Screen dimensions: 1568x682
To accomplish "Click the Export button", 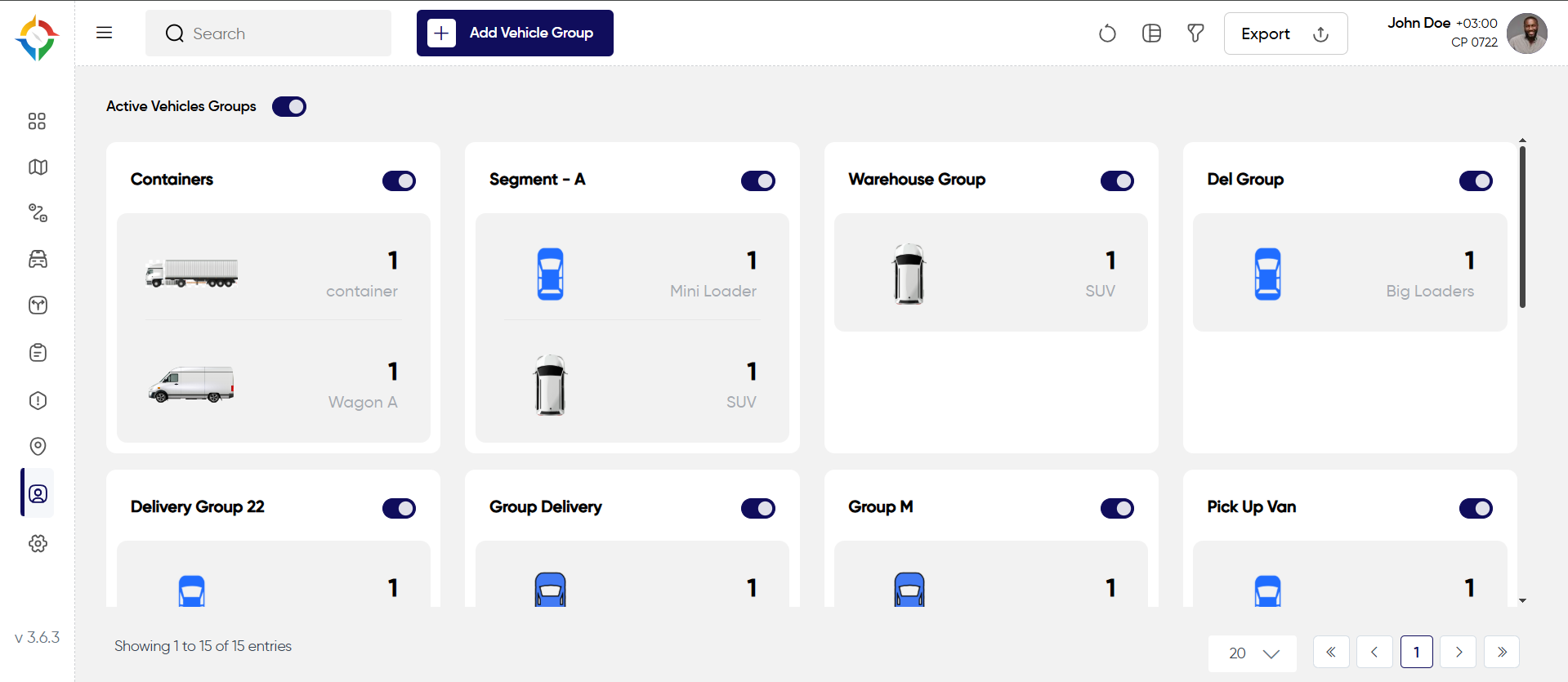I will [1285, 33].
